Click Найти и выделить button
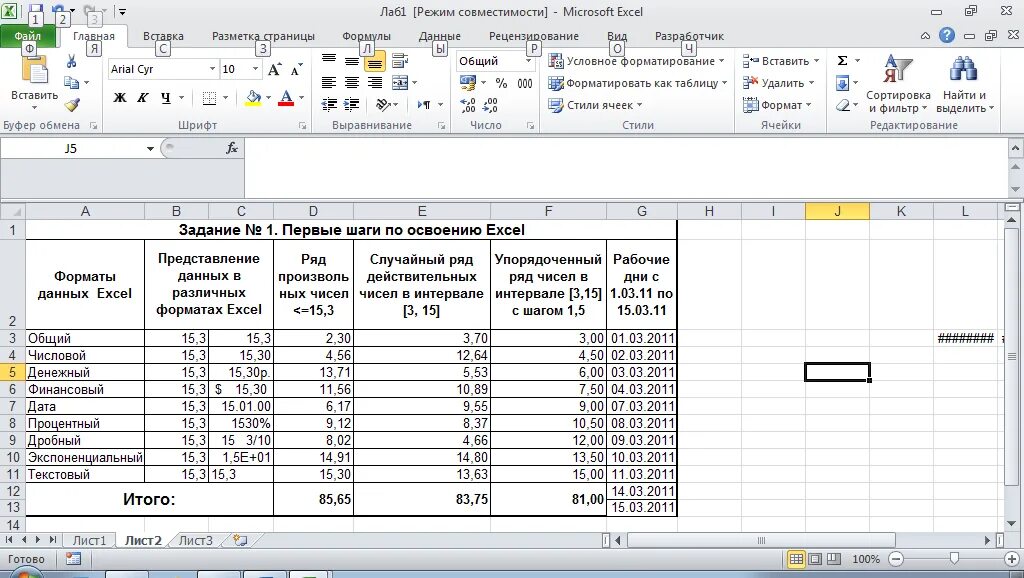Screen dimensions: 1024x578 point(965,85)
